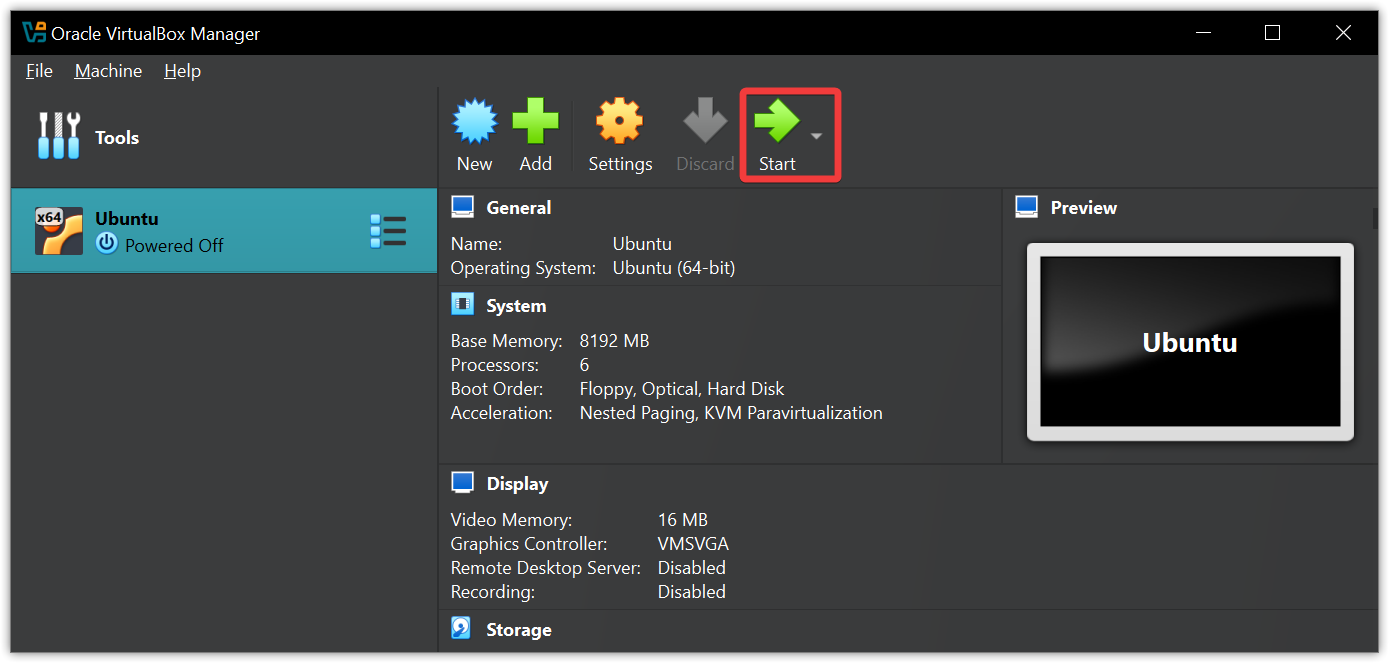Viewport: 1389px width, 663px height.
Task: Open the Settings gear icon
Action: [619, 122]
